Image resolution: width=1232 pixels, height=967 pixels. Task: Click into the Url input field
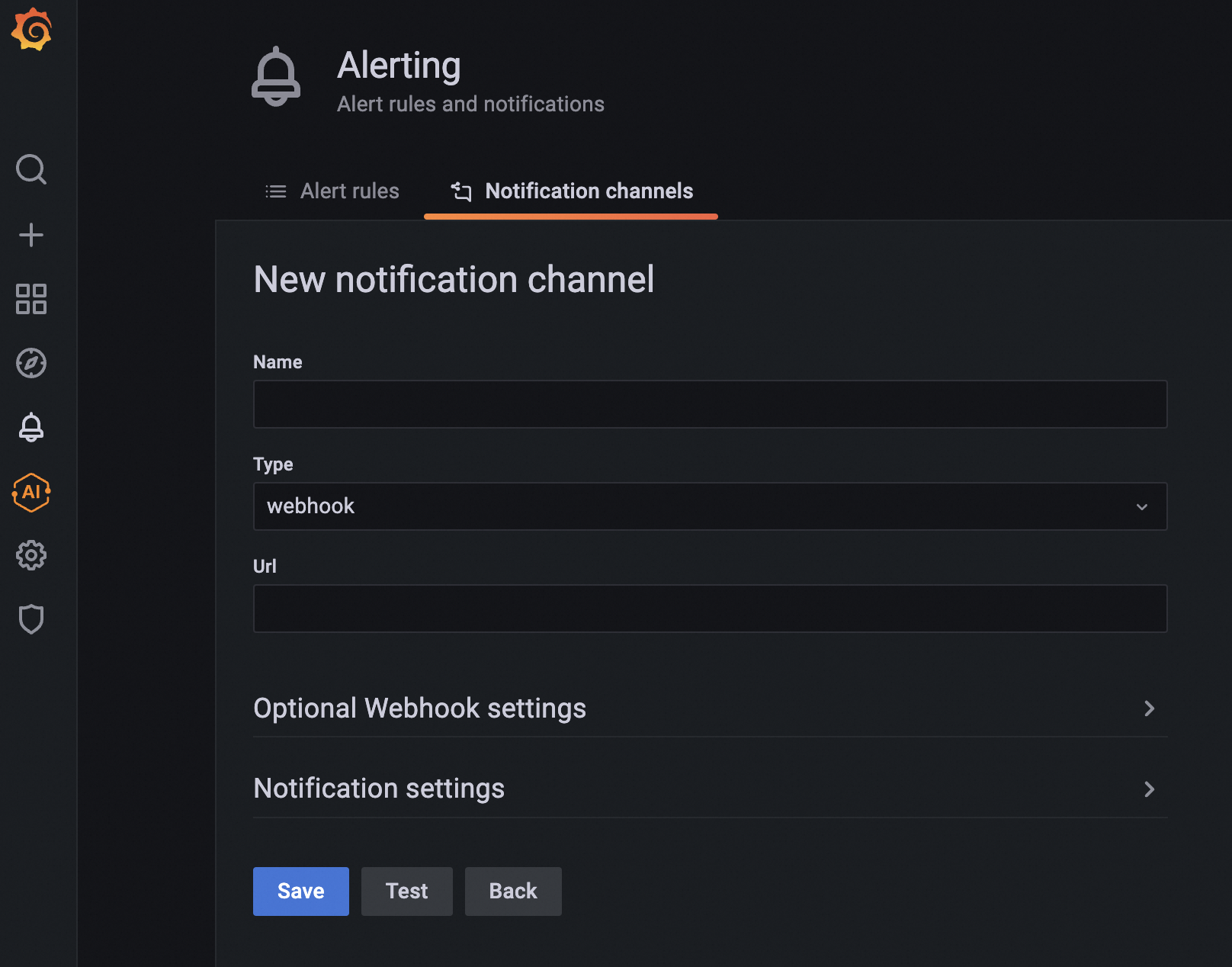point(709,609)
